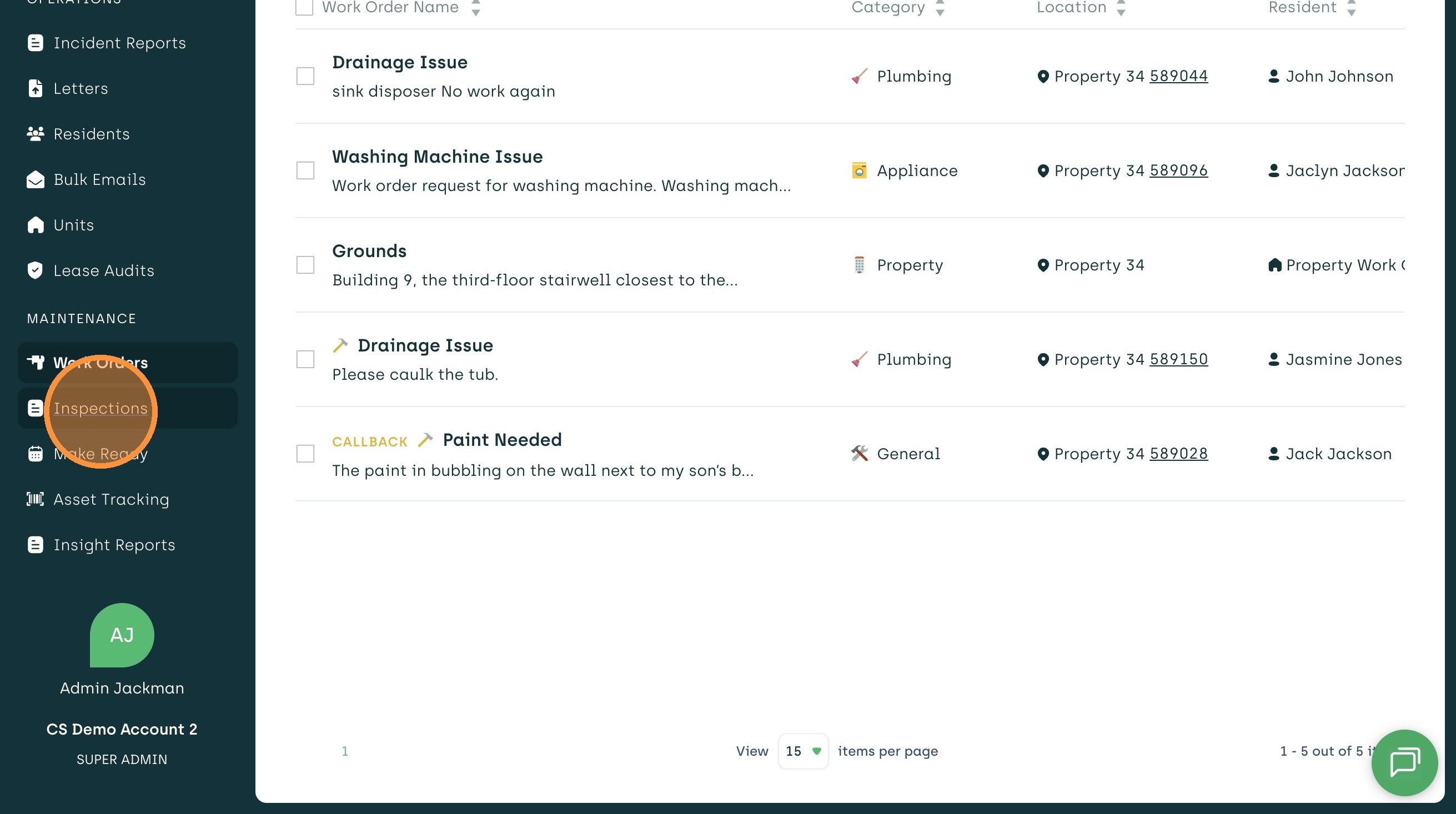Sort by the Location column arrows
Viewport: 1456px width, 814px height.
[1121, 8]
